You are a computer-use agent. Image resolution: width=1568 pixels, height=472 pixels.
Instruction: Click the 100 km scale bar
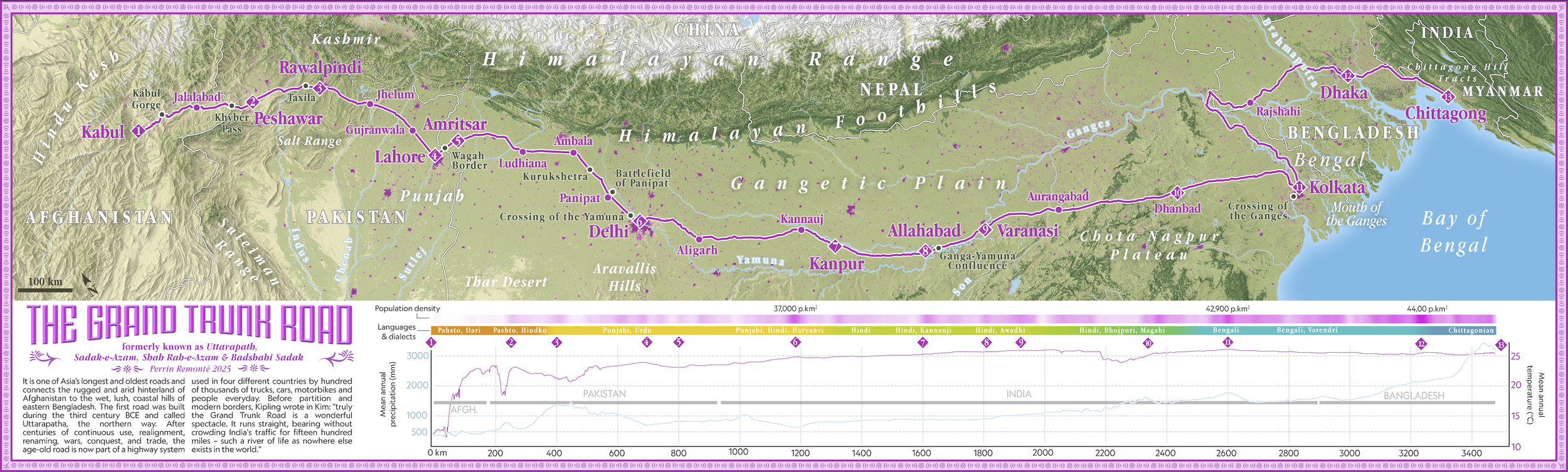(x=45, y=289)
